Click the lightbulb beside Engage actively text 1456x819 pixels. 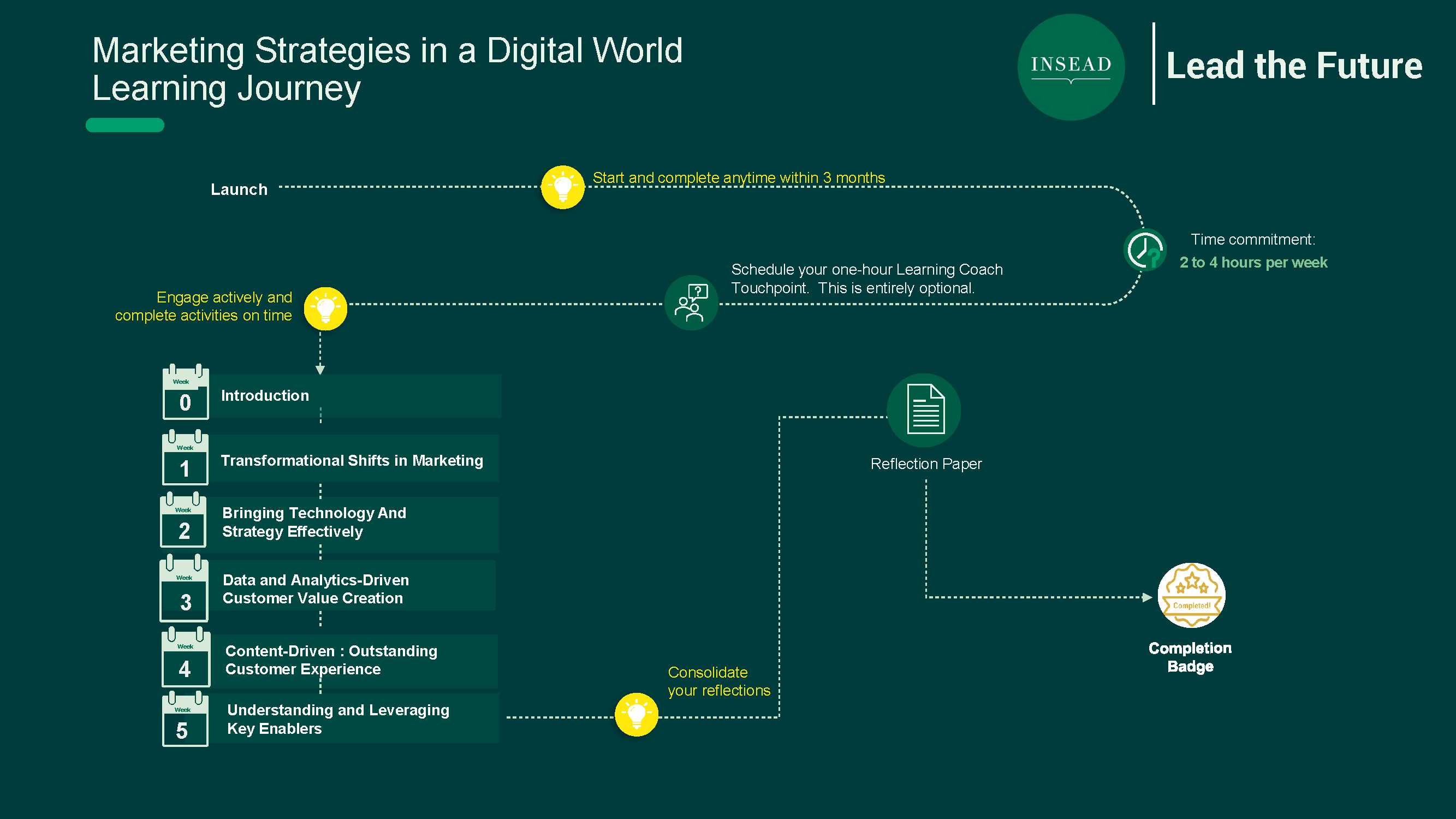(x=325, y=308)
